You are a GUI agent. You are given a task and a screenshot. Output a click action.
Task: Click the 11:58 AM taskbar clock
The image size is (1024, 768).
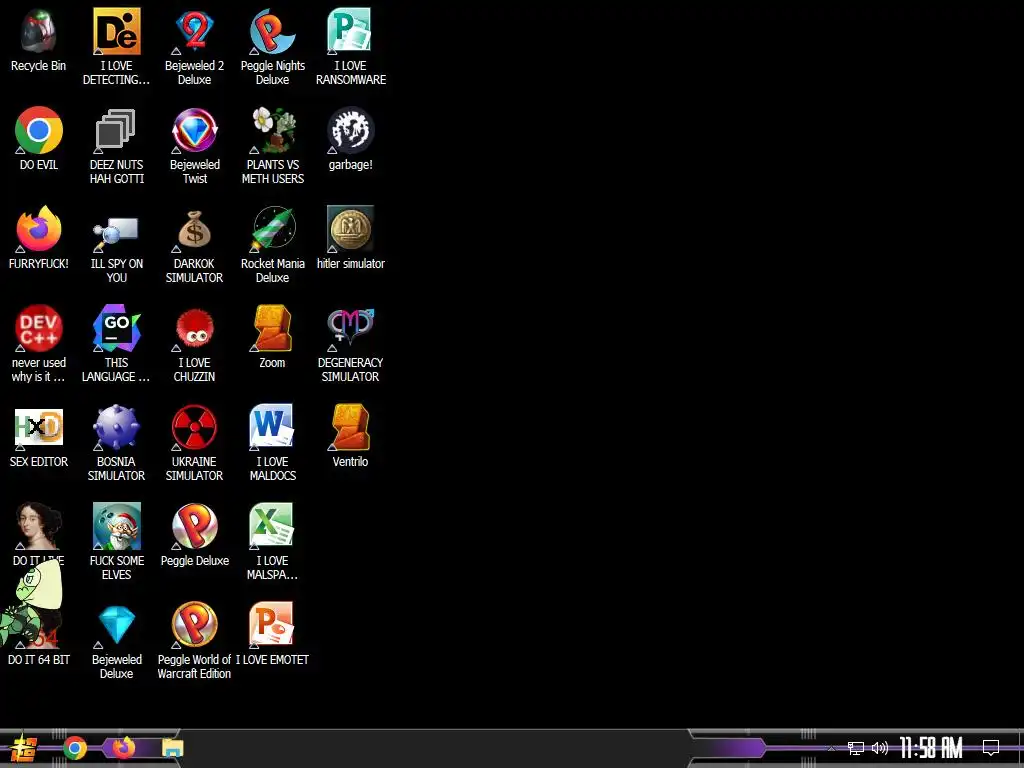[931, 748]
